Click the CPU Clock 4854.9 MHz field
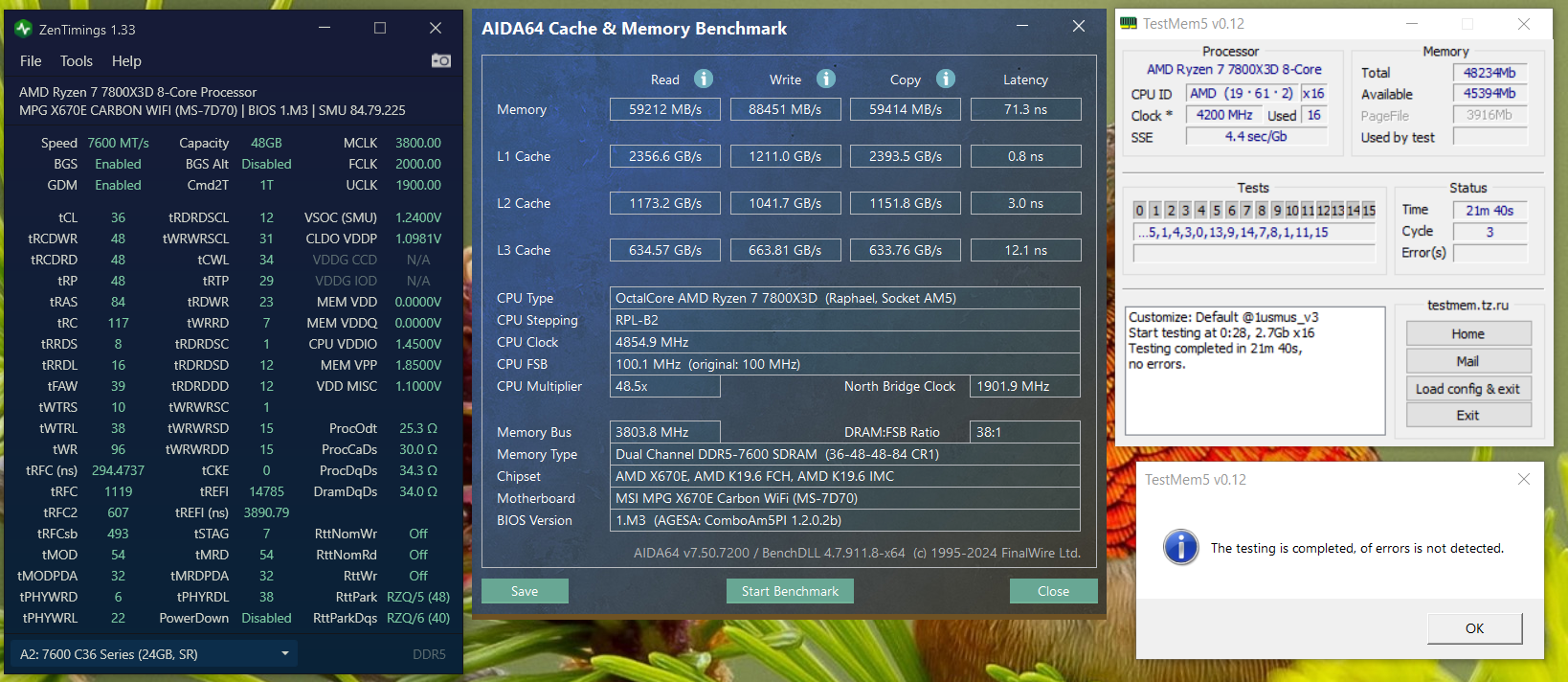The image size is (1568, 682). pos(845,342)
